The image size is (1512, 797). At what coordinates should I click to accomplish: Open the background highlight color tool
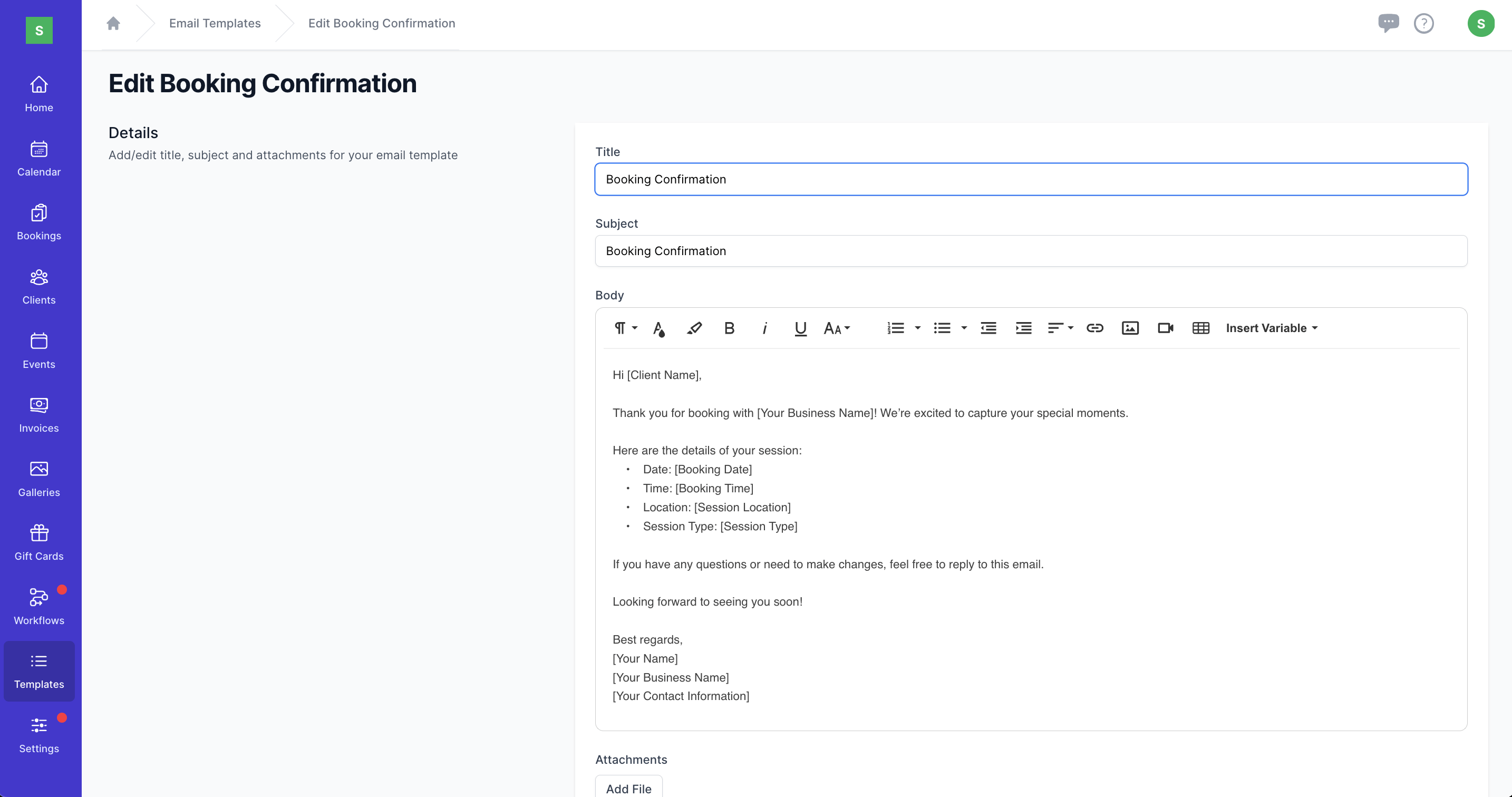[694, 328]
